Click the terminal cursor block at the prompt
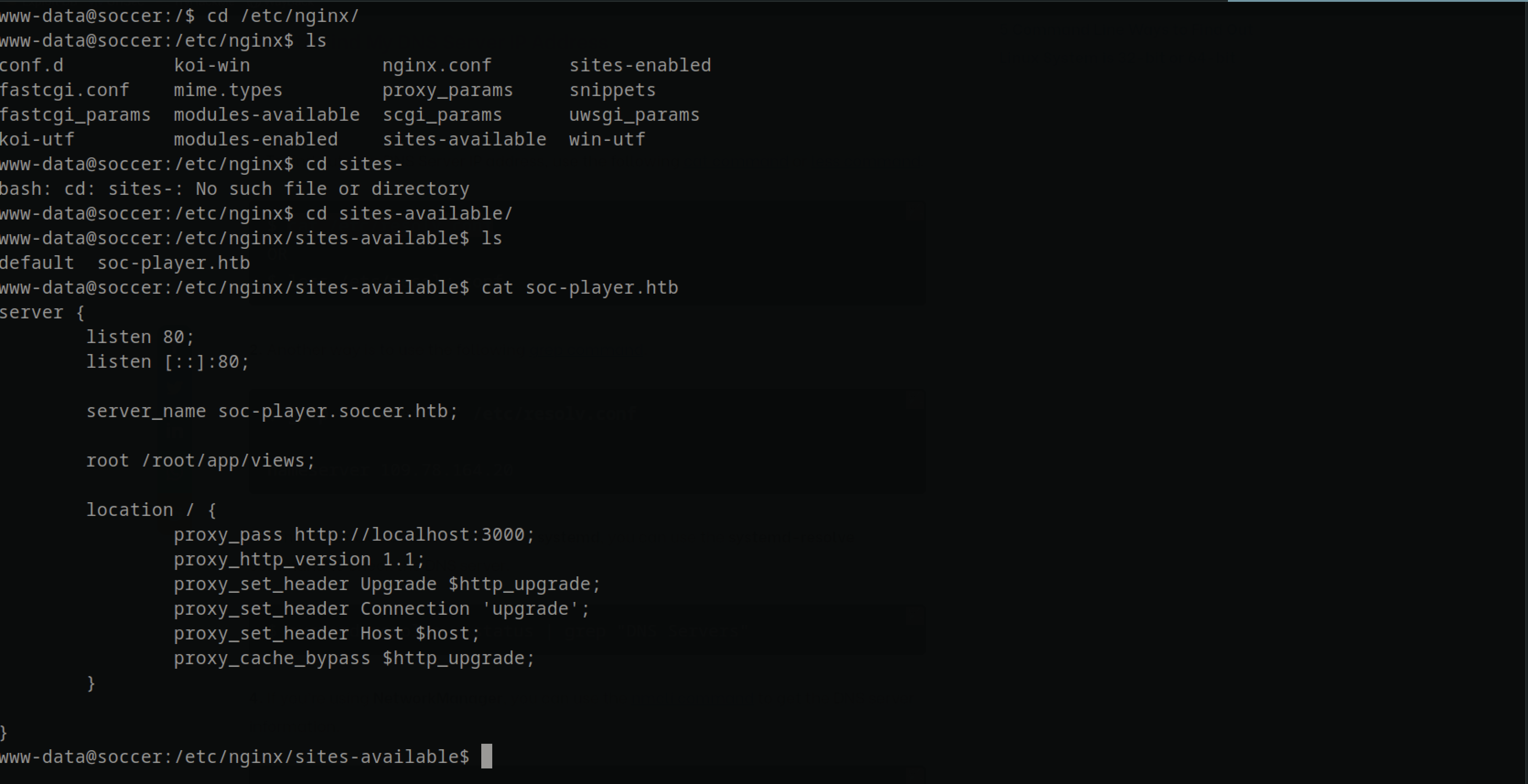Image resolution: width=1528 pixels, height=784 pixels. pos(486,756)
